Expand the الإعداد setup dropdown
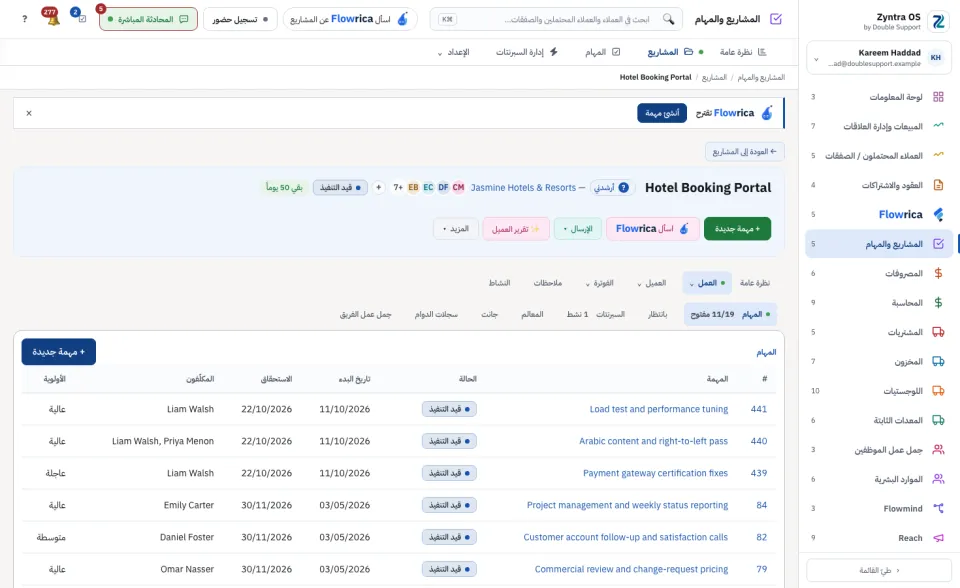This screenshot has width=960, height=588. (453, 53)
